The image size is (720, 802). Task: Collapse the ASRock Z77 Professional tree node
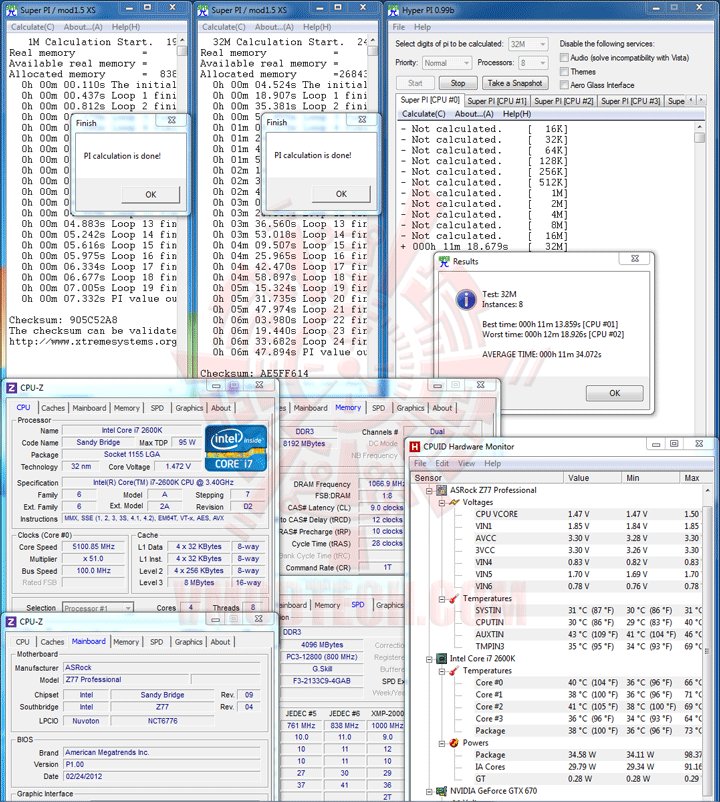430,491
